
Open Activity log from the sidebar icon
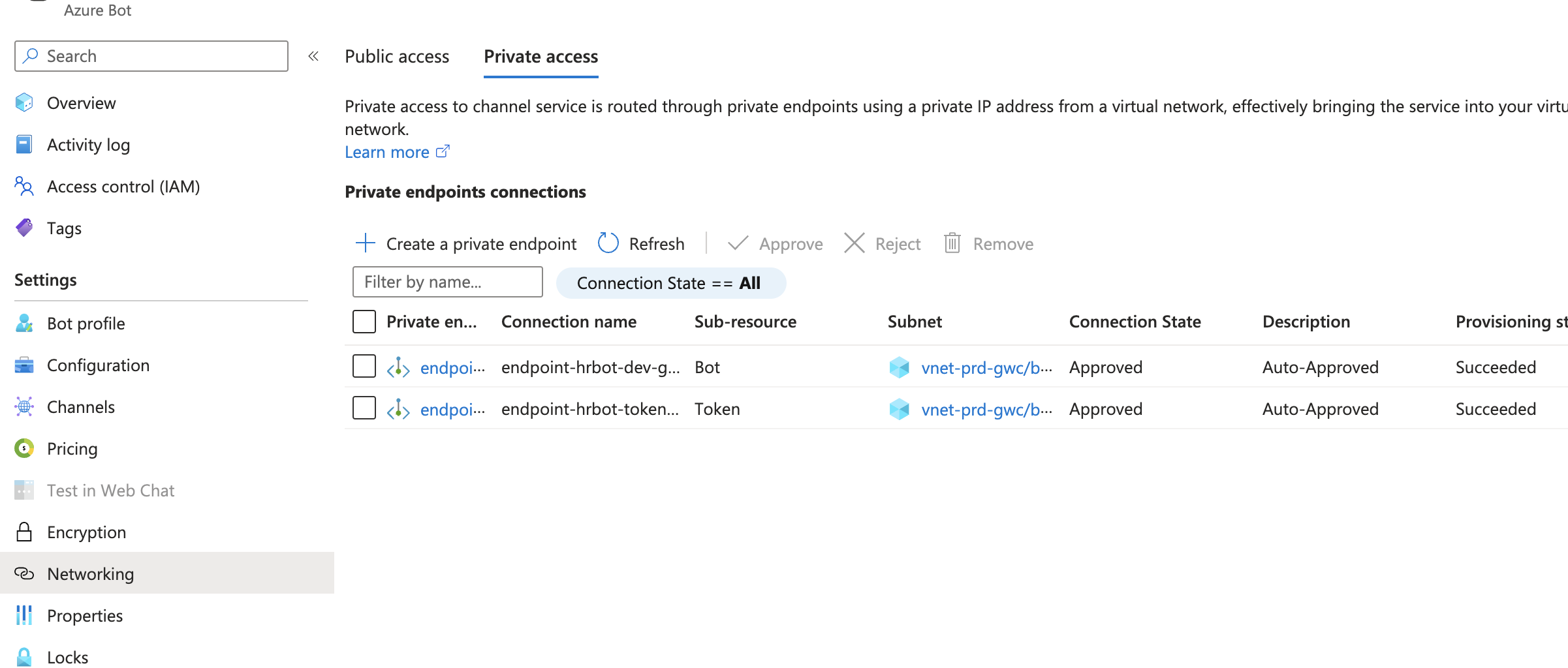pyautogui.click(x=24, y=144)
